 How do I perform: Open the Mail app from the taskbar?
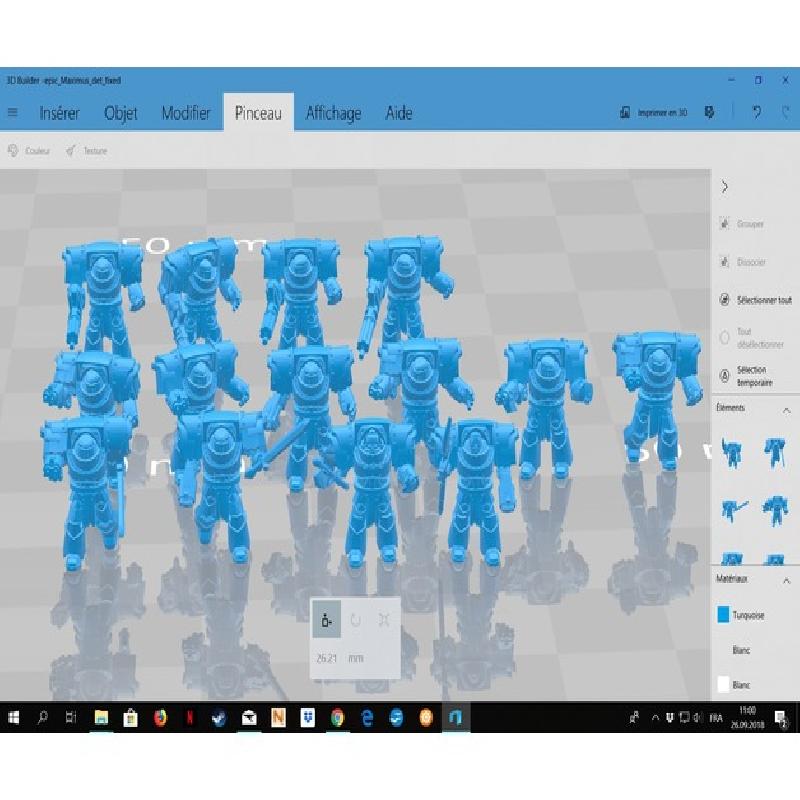point(249,718)
